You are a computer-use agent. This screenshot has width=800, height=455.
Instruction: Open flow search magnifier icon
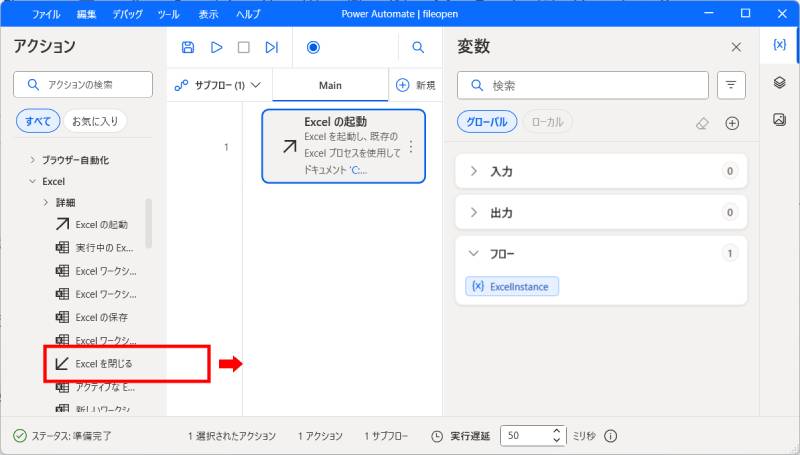coord(418,47)
